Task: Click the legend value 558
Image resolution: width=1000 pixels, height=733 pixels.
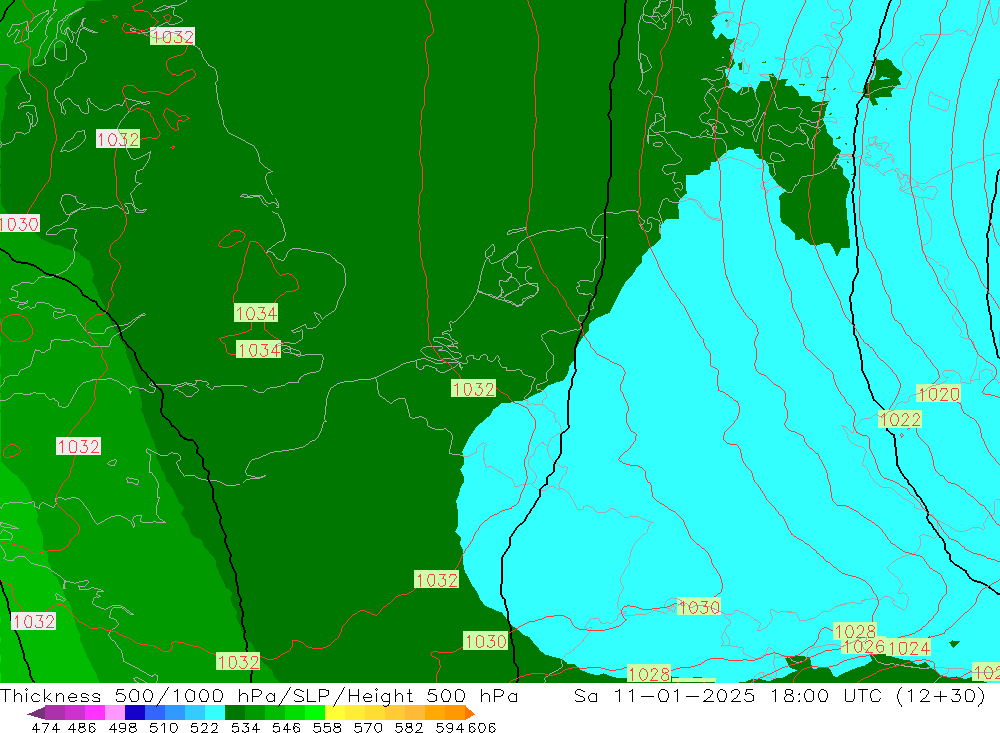Action: [x=327, y=727]
